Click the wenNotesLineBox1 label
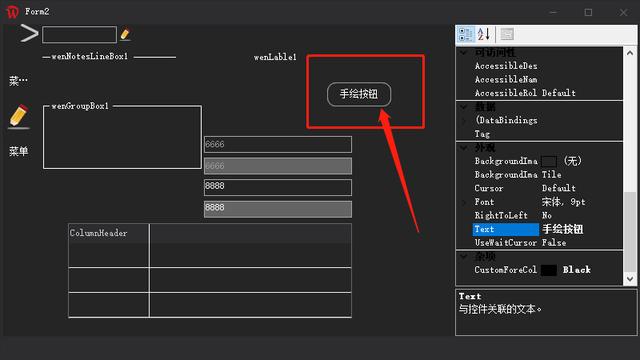 pyautogui.click(x=90, y=56)
